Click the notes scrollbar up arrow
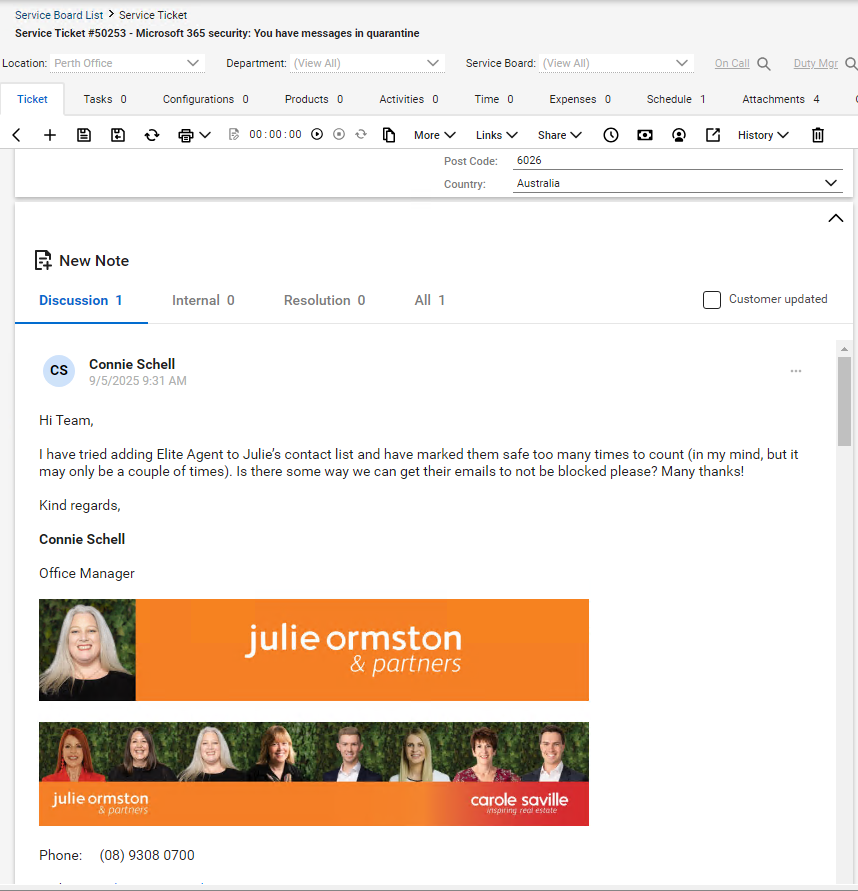The height and width of the screenshot is (891, 858). coord(844,349)
